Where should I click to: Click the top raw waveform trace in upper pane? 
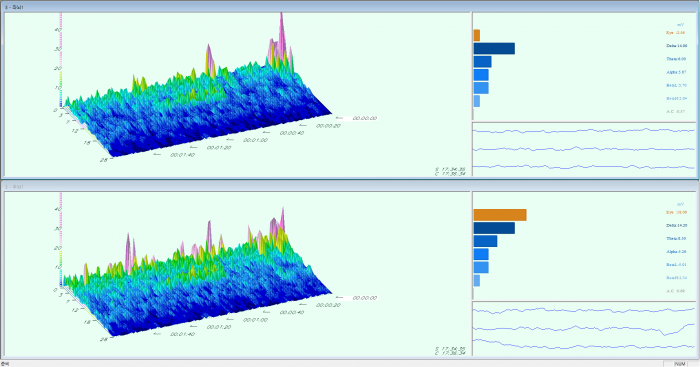[x=583, y=131]
